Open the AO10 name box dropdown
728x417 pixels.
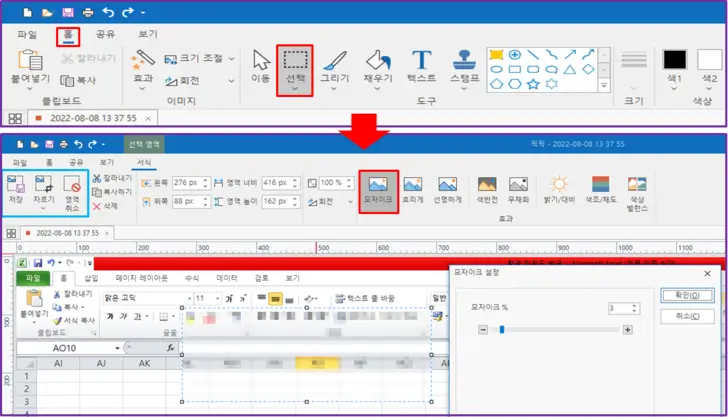[x=117, y=348]
